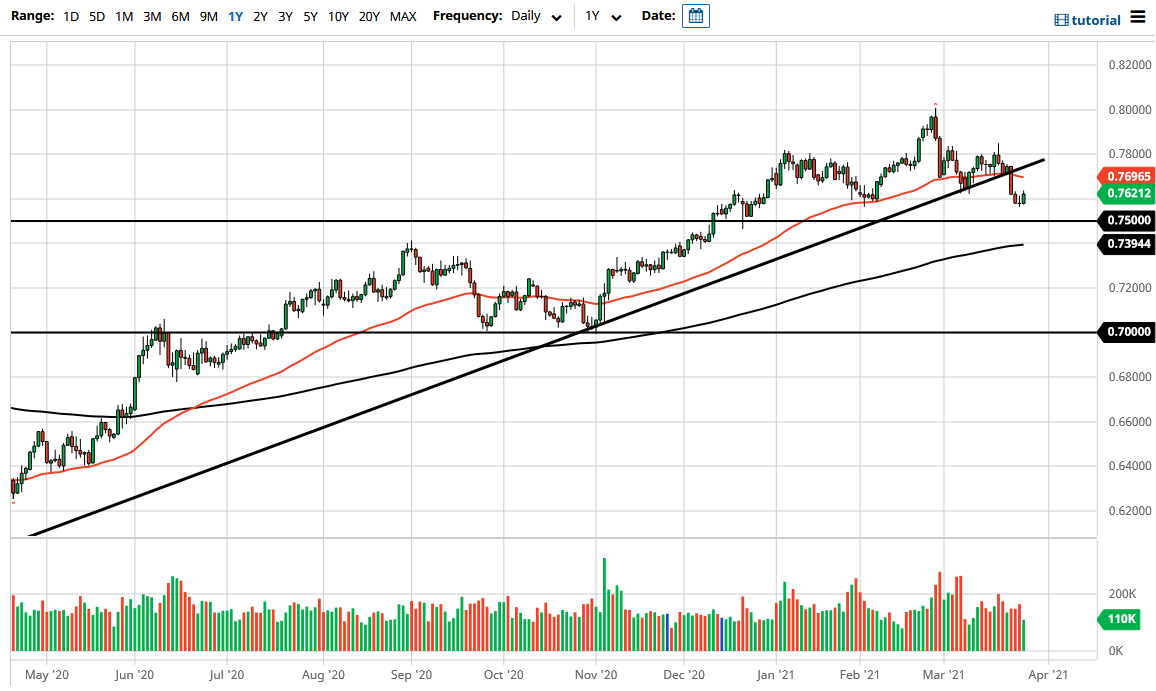The height and width of the screenshot is (691, 1156).
Task: Switch range to MAX
Action: pos(403,16)
